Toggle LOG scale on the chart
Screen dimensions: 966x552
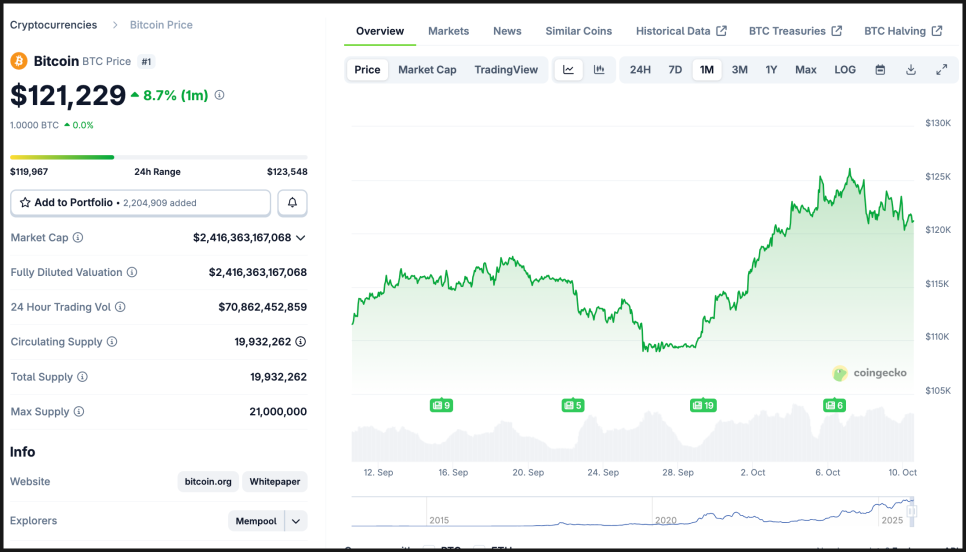(x=845, y=70)
